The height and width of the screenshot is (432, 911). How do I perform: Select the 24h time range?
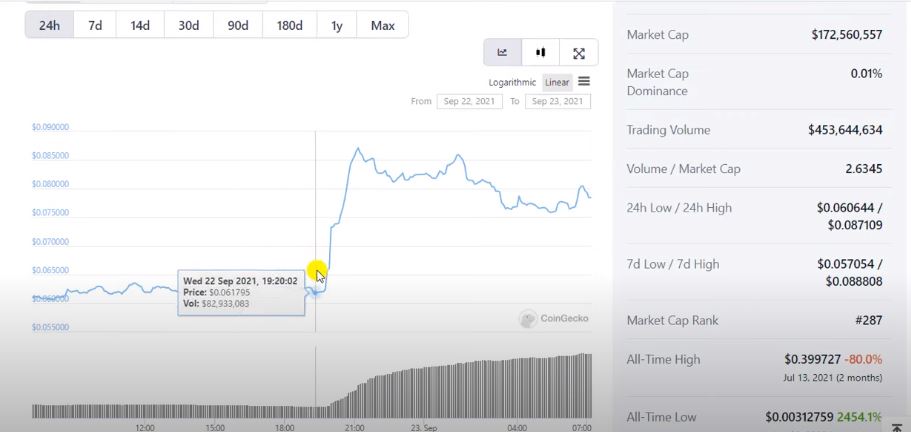[49, 26]
